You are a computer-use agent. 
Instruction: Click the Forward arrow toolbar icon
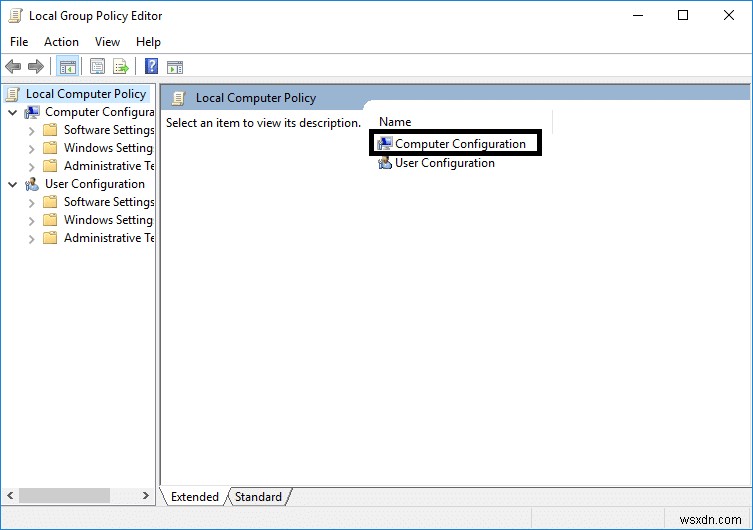[x=36, y=66]
